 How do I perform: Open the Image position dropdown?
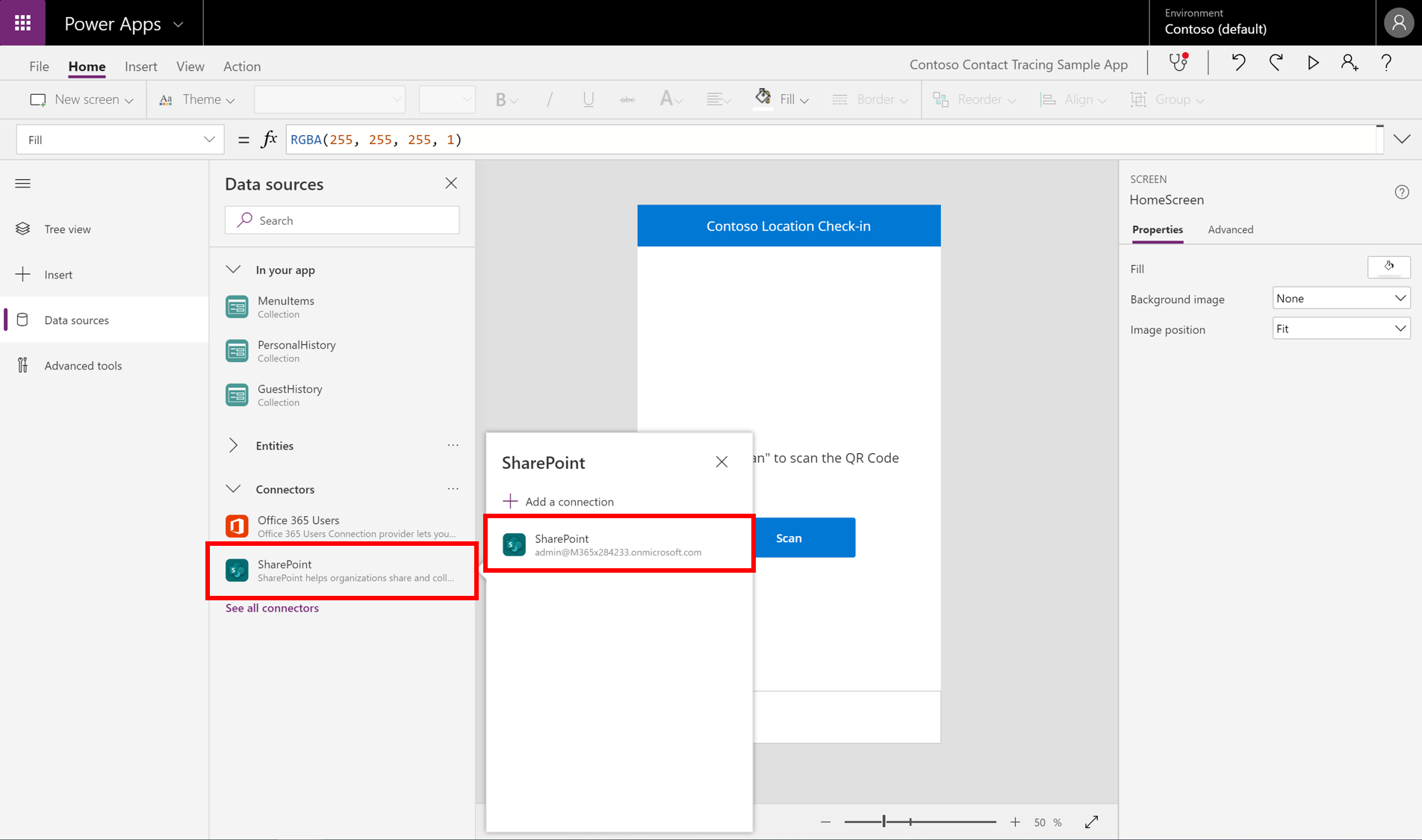(x=1341, y=329)
